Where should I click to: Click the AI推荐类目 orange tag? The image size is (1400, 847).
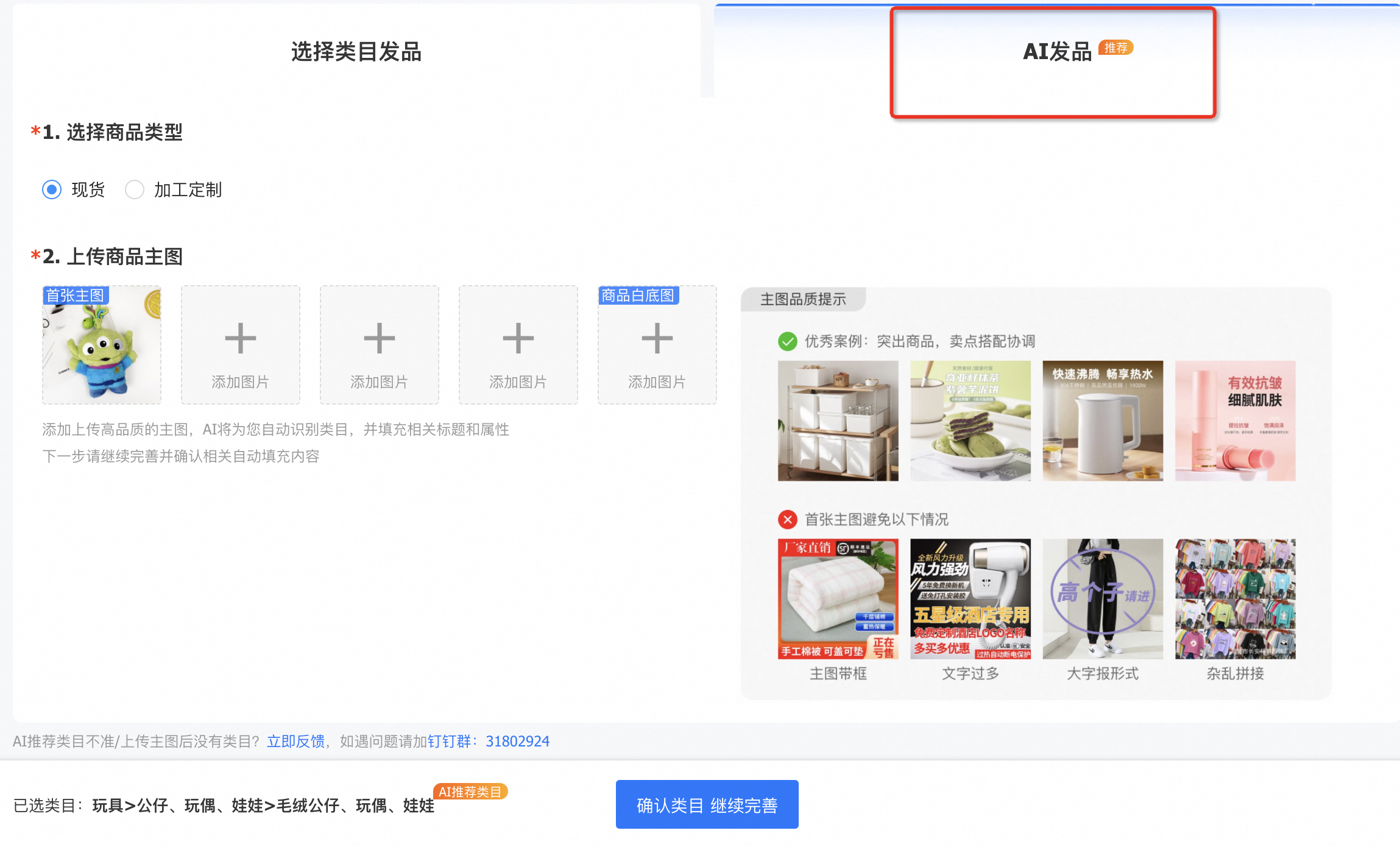(470, 792)
